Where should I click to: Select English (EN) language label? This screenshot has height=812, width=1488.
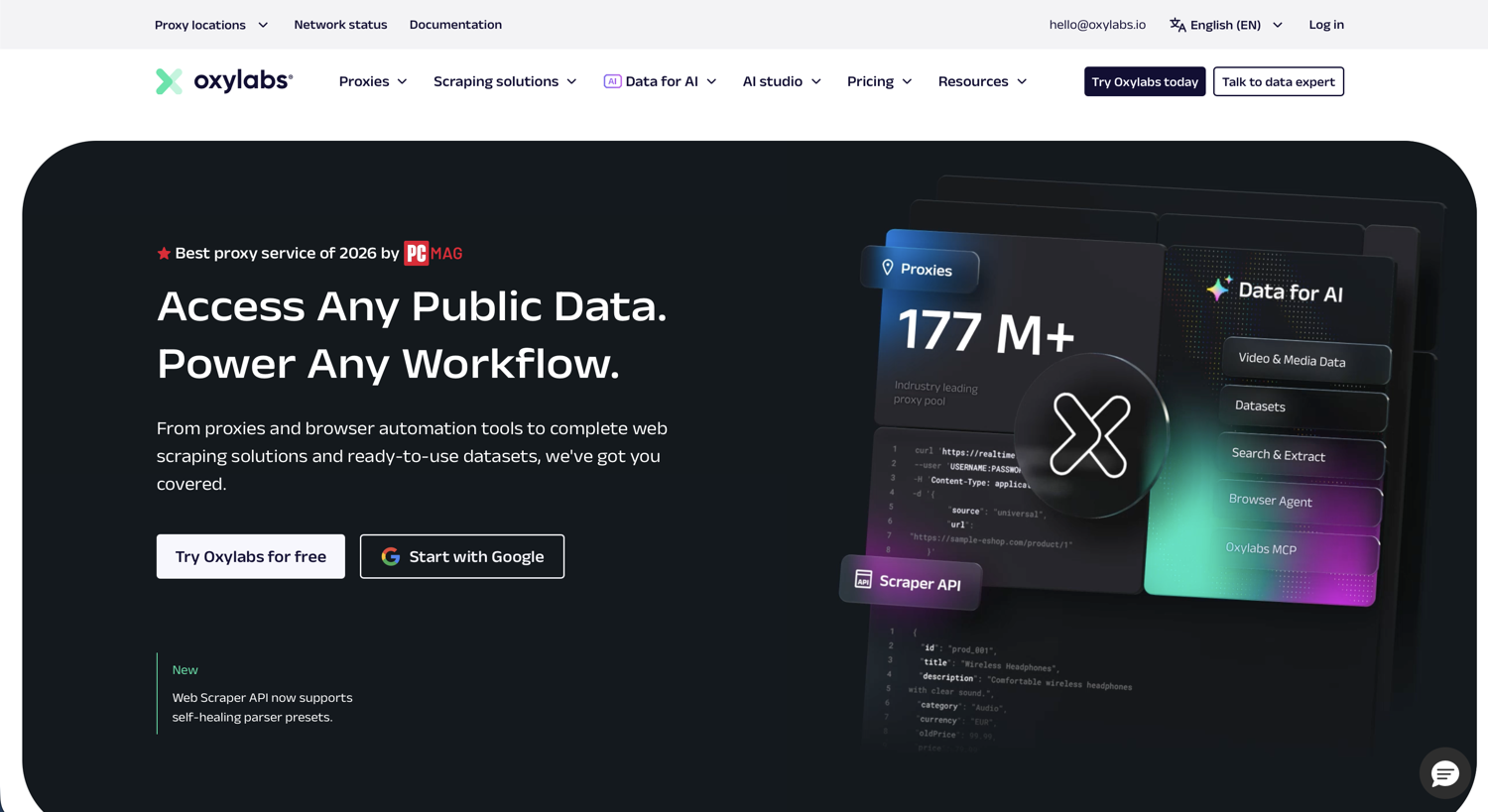1225,25
